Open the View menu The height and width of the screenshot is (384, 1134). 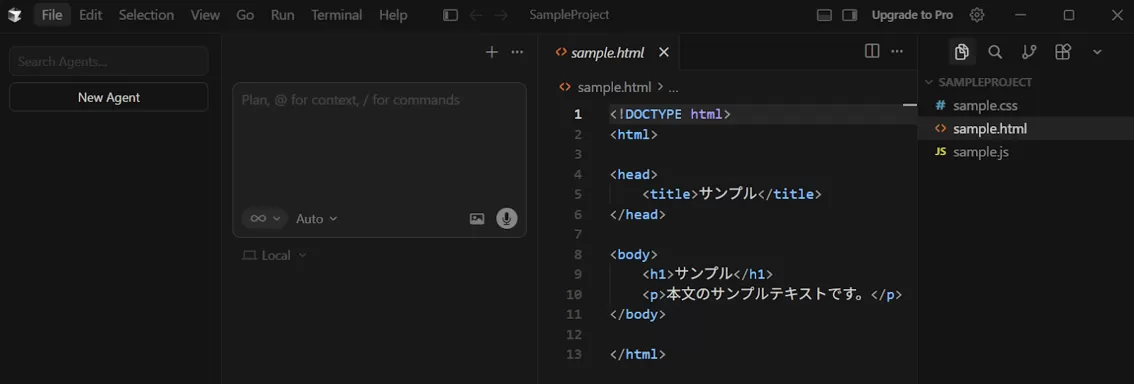click(x=205, y=15)
